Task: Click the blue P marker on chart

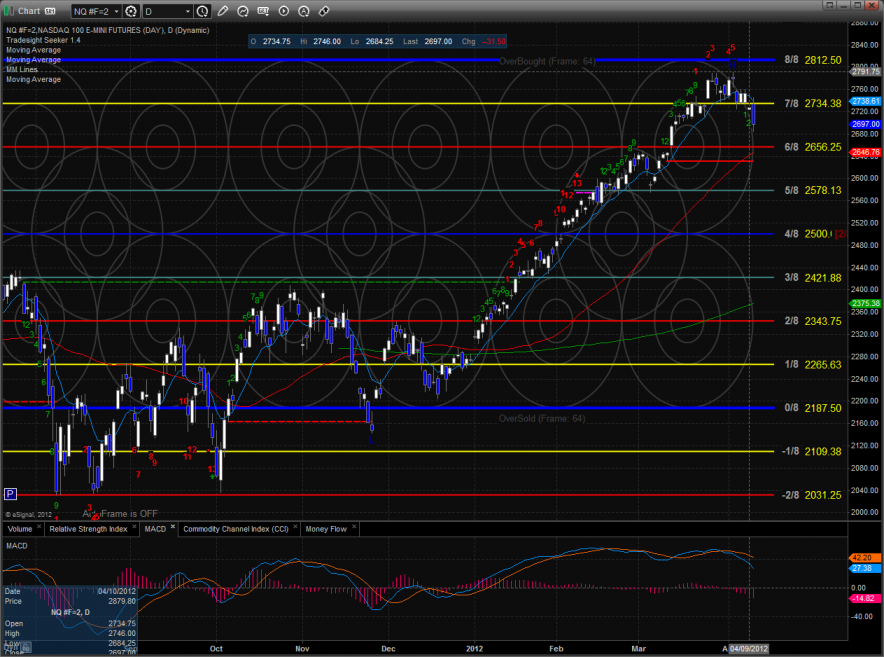Action: coord(10,493)
